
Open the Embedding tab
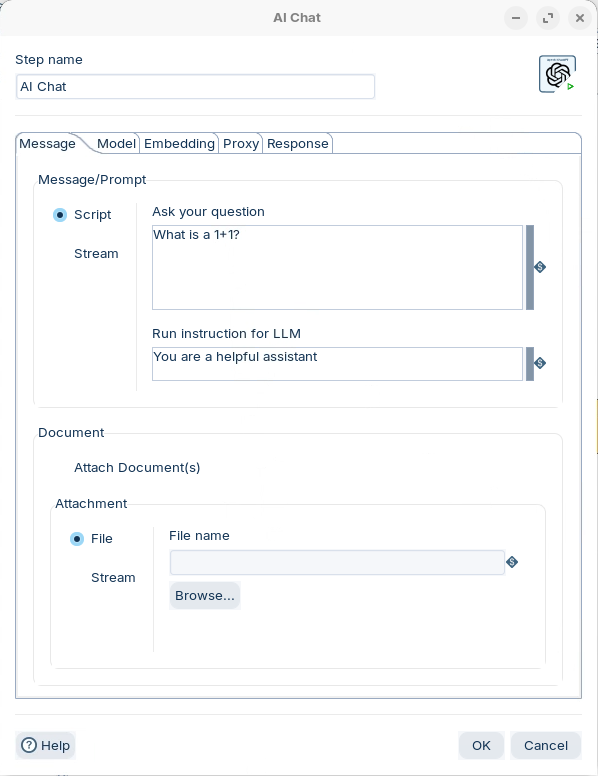[x=179, y=144]
